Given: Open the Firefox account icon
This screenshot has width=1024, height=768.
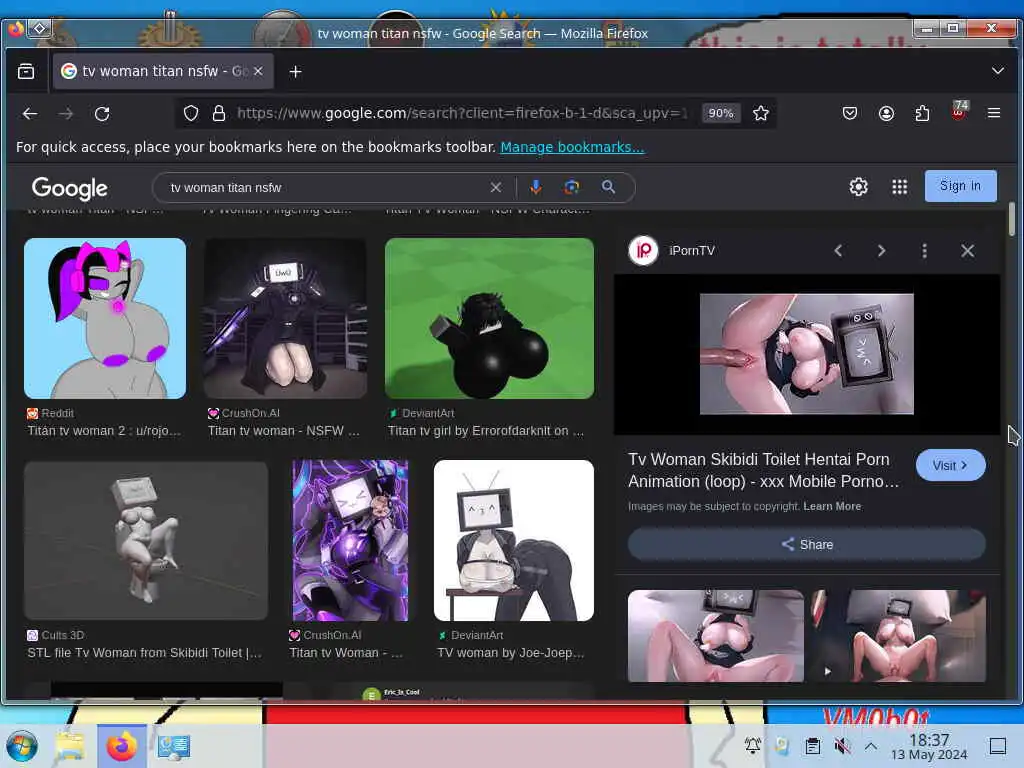Looking at the screenshot, I should tap(886, 113).
